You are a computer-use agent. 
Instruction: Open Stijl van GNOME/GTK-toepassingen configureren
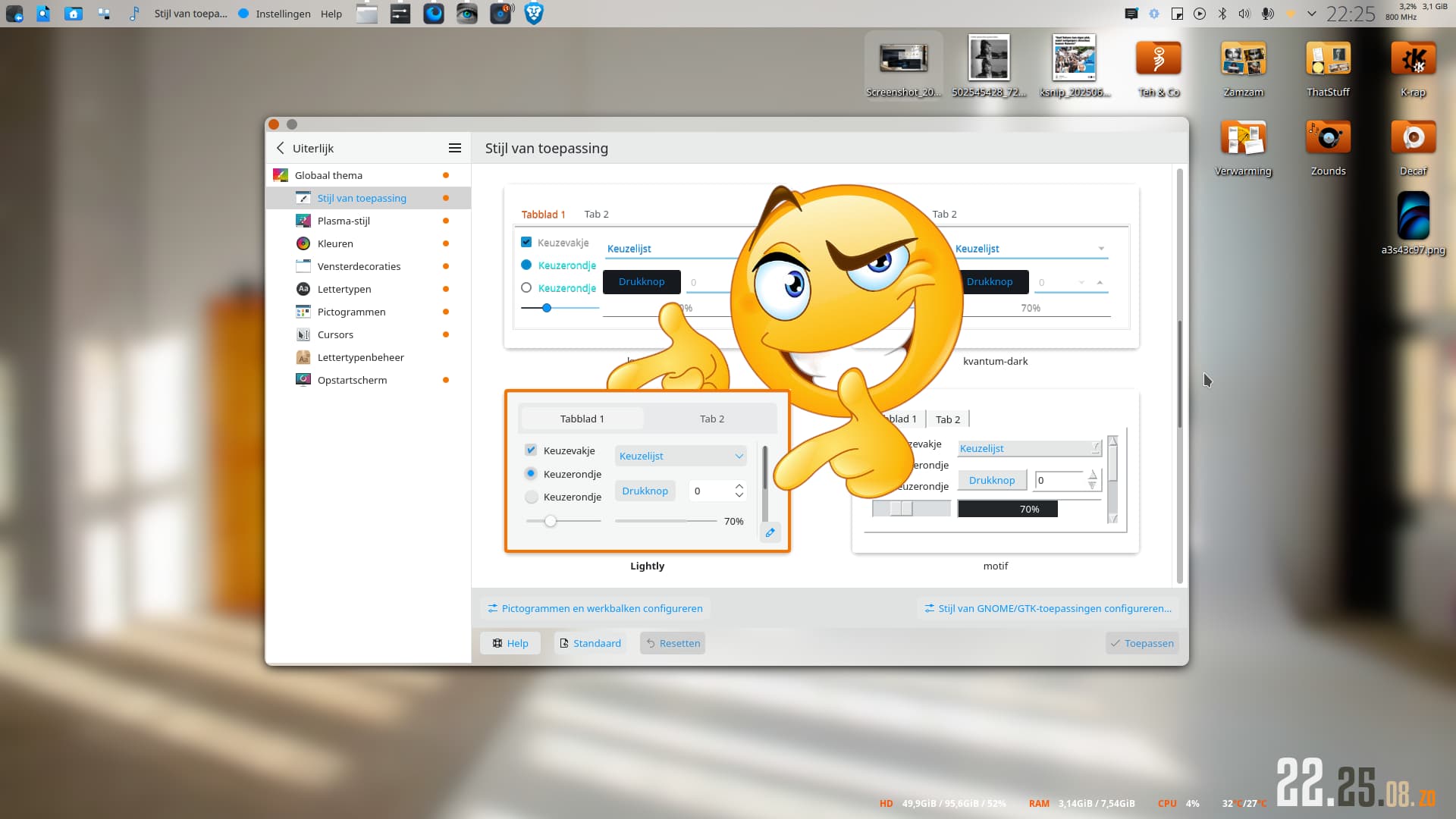pyautogui.click(x=1048, y=608)
